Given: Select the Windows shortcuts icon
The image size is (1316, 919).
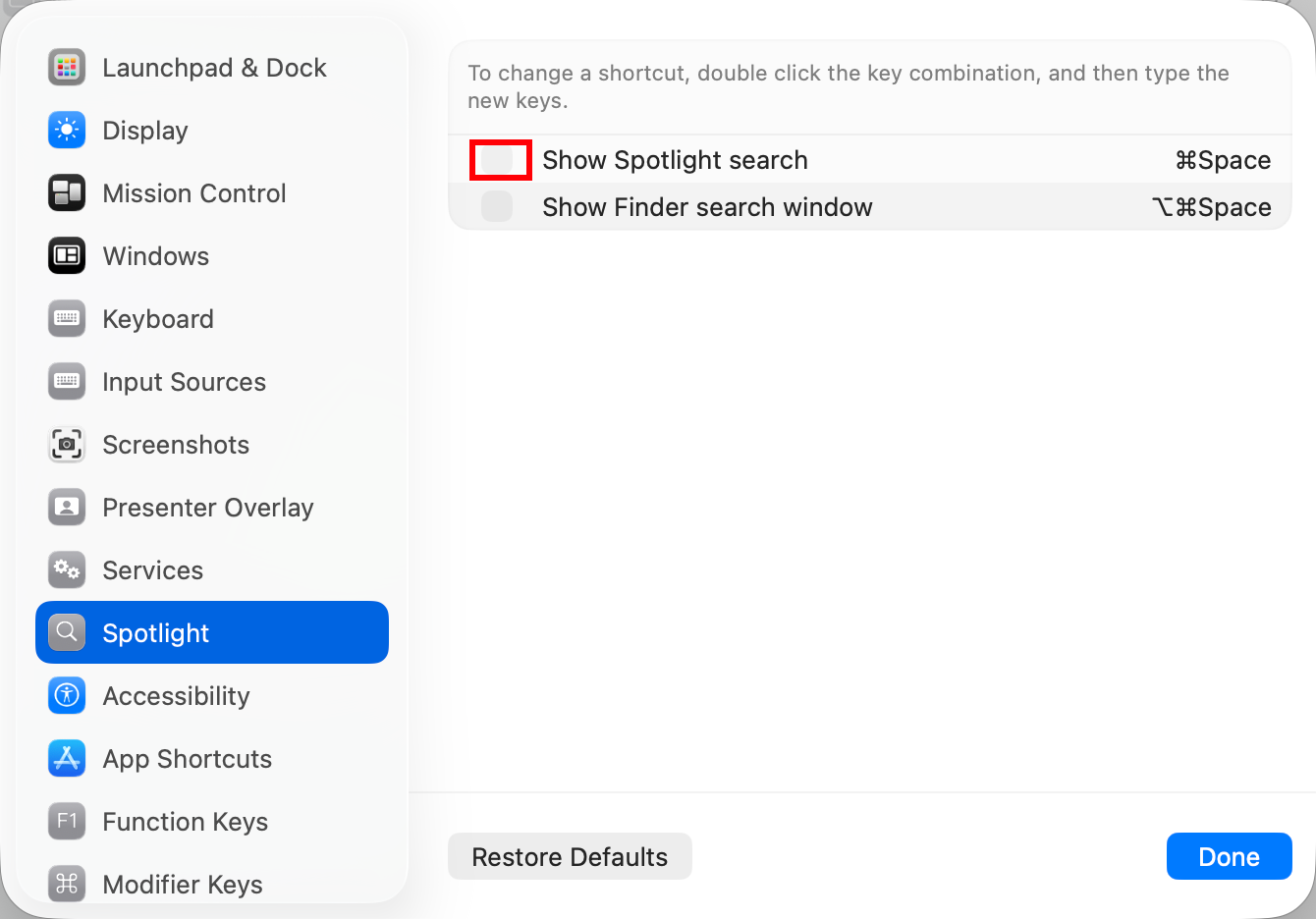Looking at the screenshot, I should click(66, 255).
